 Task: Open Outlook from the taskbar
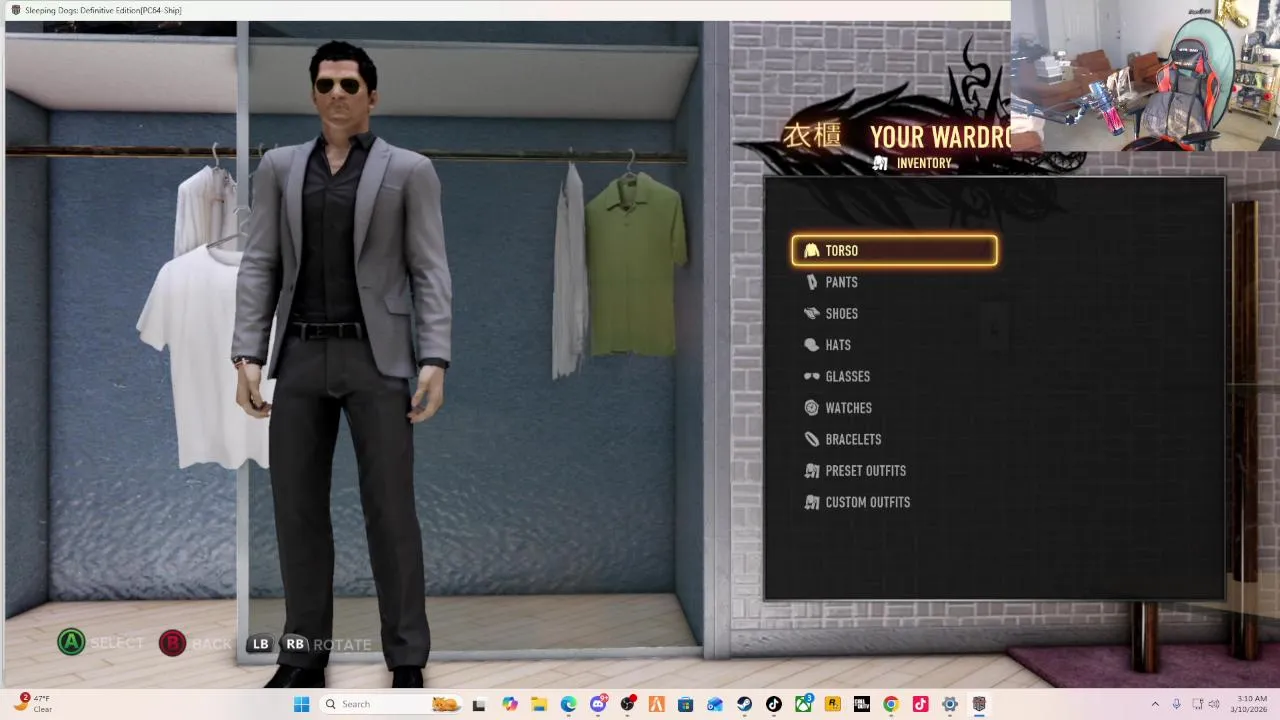[x=715, y=704]
